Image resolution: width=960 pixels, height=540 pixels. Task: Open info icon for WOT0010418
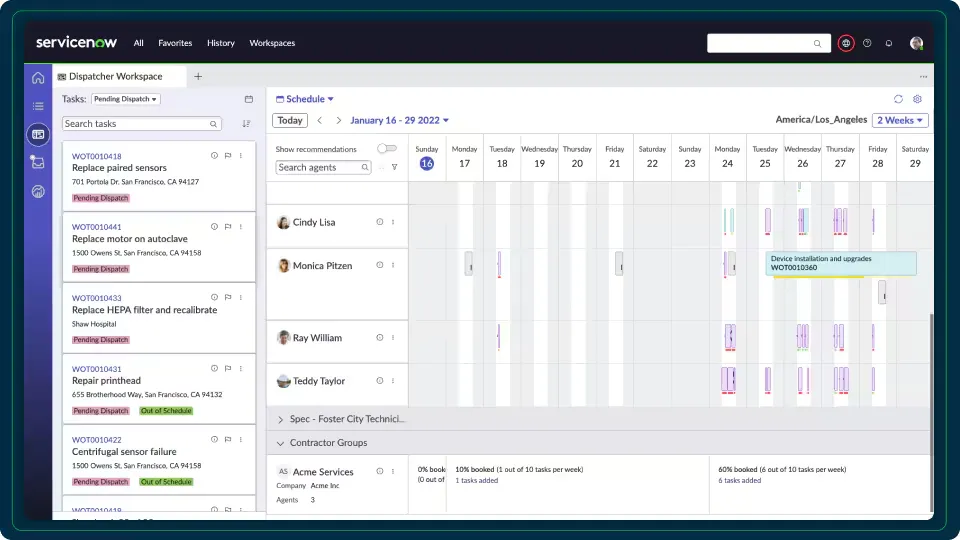coord(214,156)
